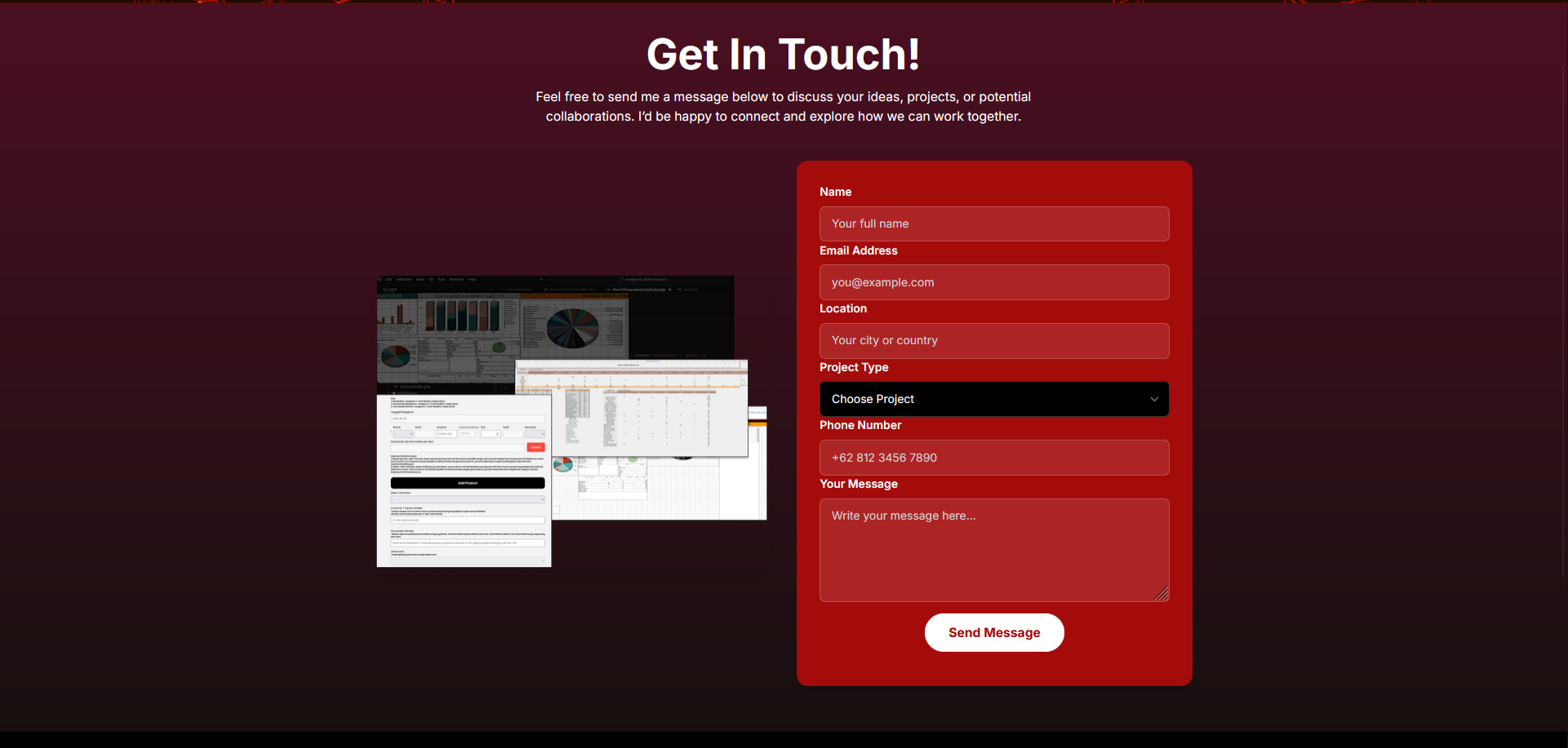Click the Get In Touch! heading
Viewport: 1568px width, 748px height.
pos(783,55)
